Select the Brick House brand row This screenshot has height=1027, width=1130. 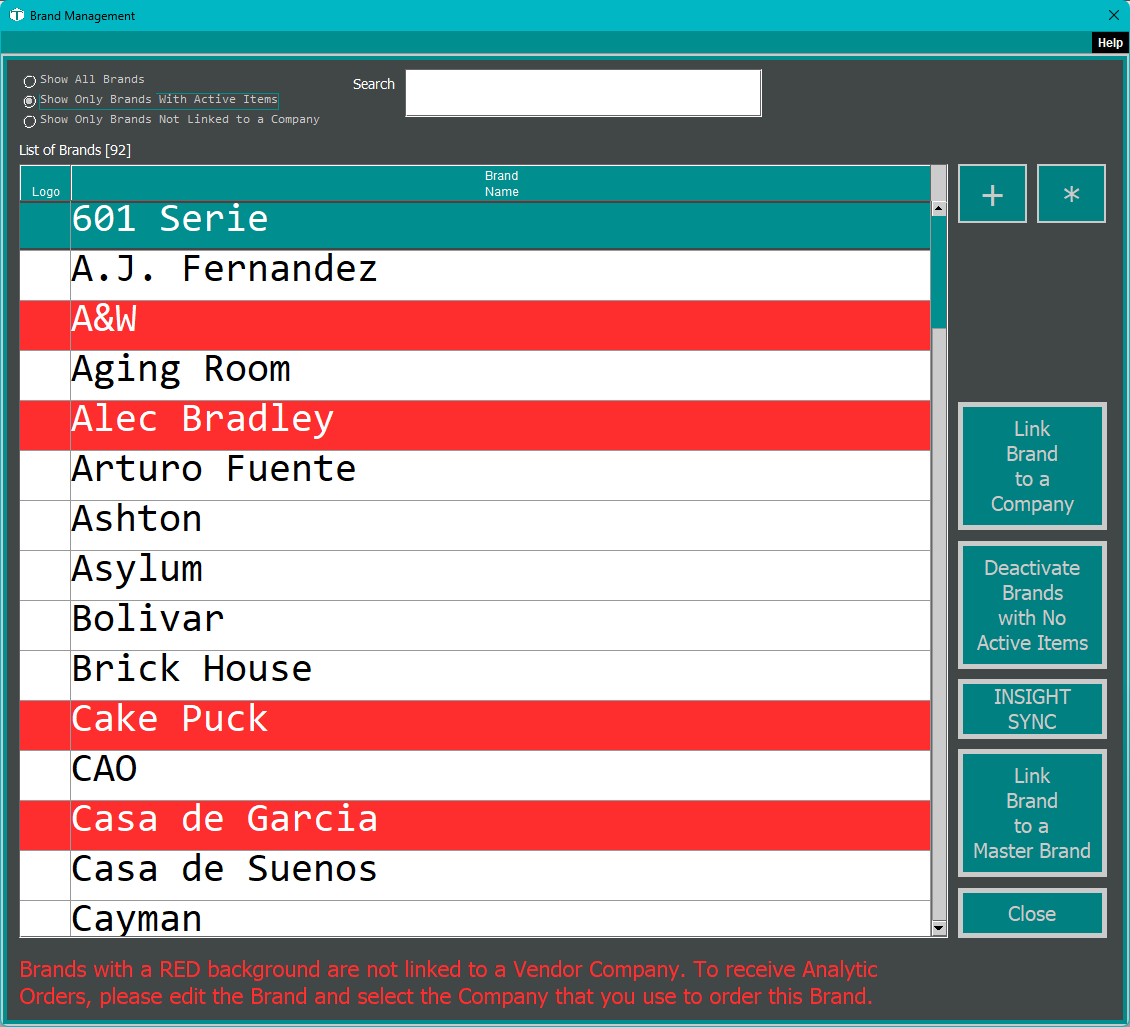point(475,676)
